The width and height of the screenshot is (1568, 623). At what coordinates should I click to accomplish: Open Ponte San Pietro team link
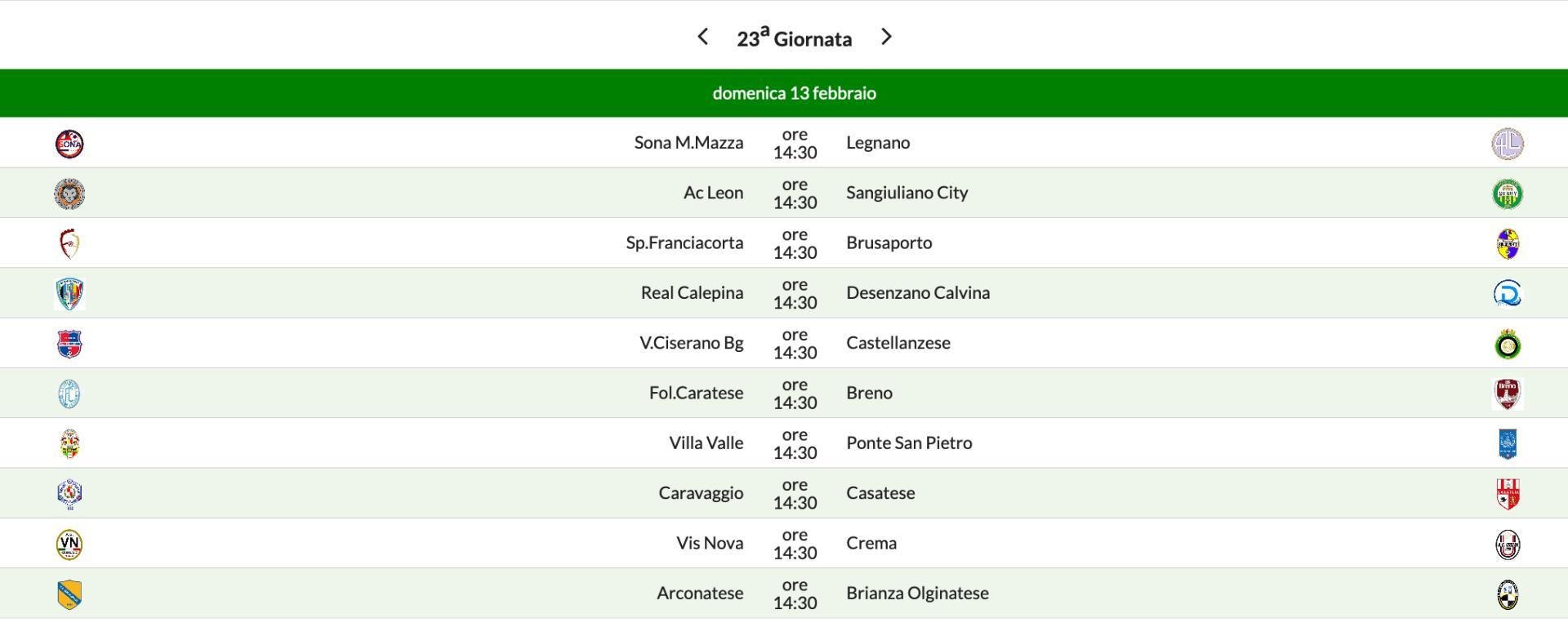[x=909, y=443]
